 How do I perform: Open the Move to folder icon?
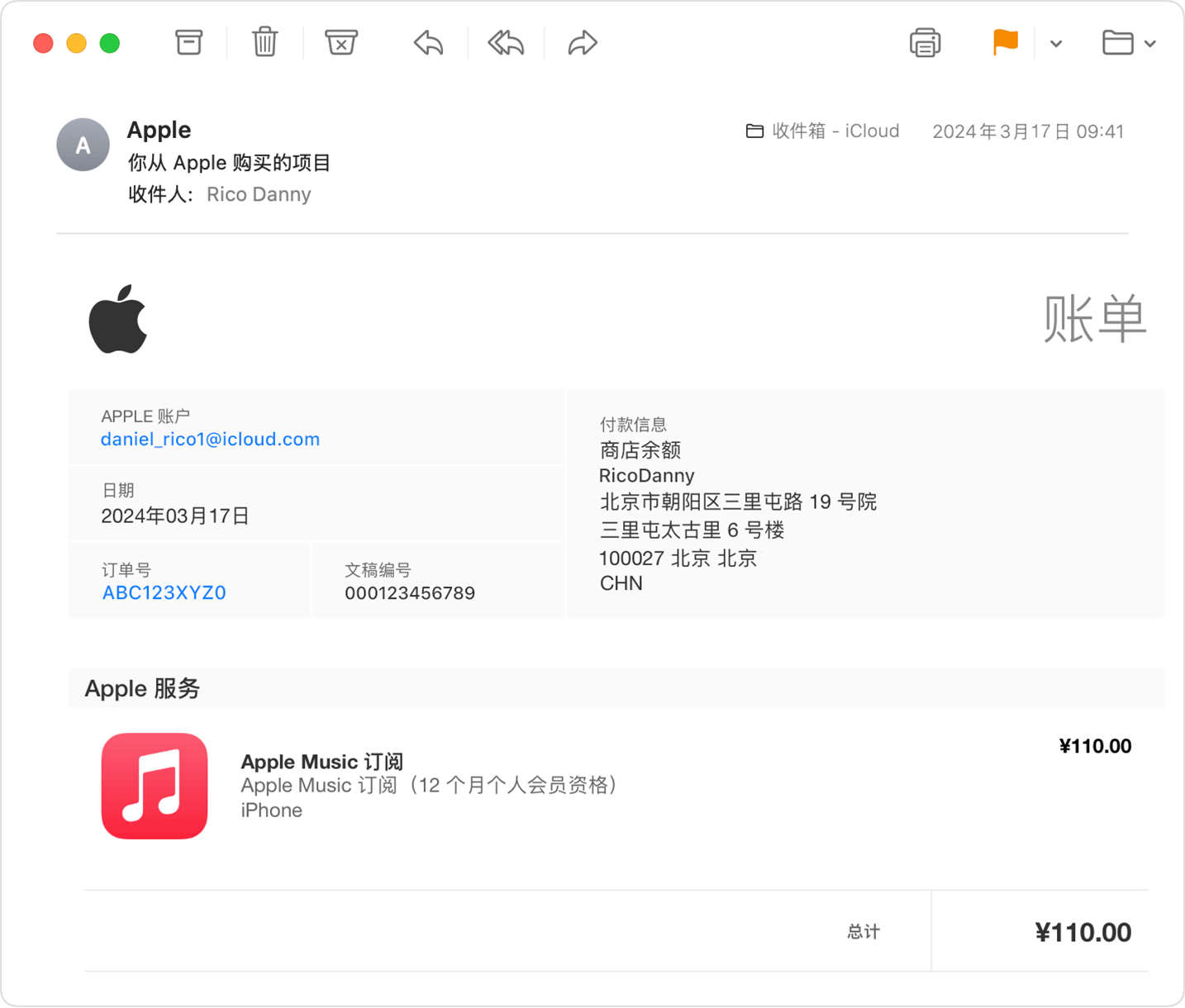1117,42
